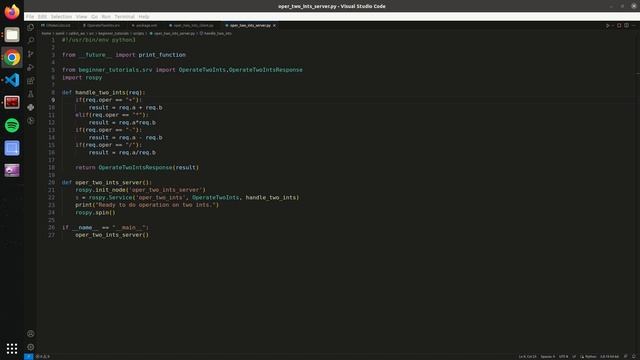Click the handle_two_ints breadcrumb symbol

[216, 33]
